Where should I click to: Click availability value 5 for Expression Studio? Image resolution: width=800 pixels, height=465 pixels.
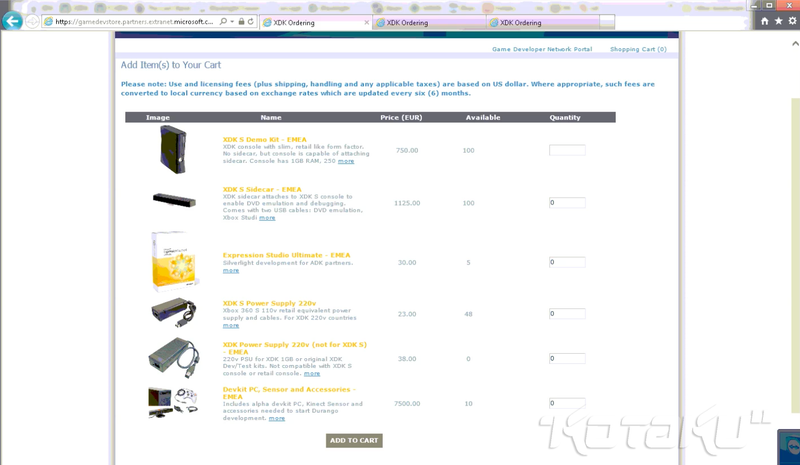click(x=468, y=262)
